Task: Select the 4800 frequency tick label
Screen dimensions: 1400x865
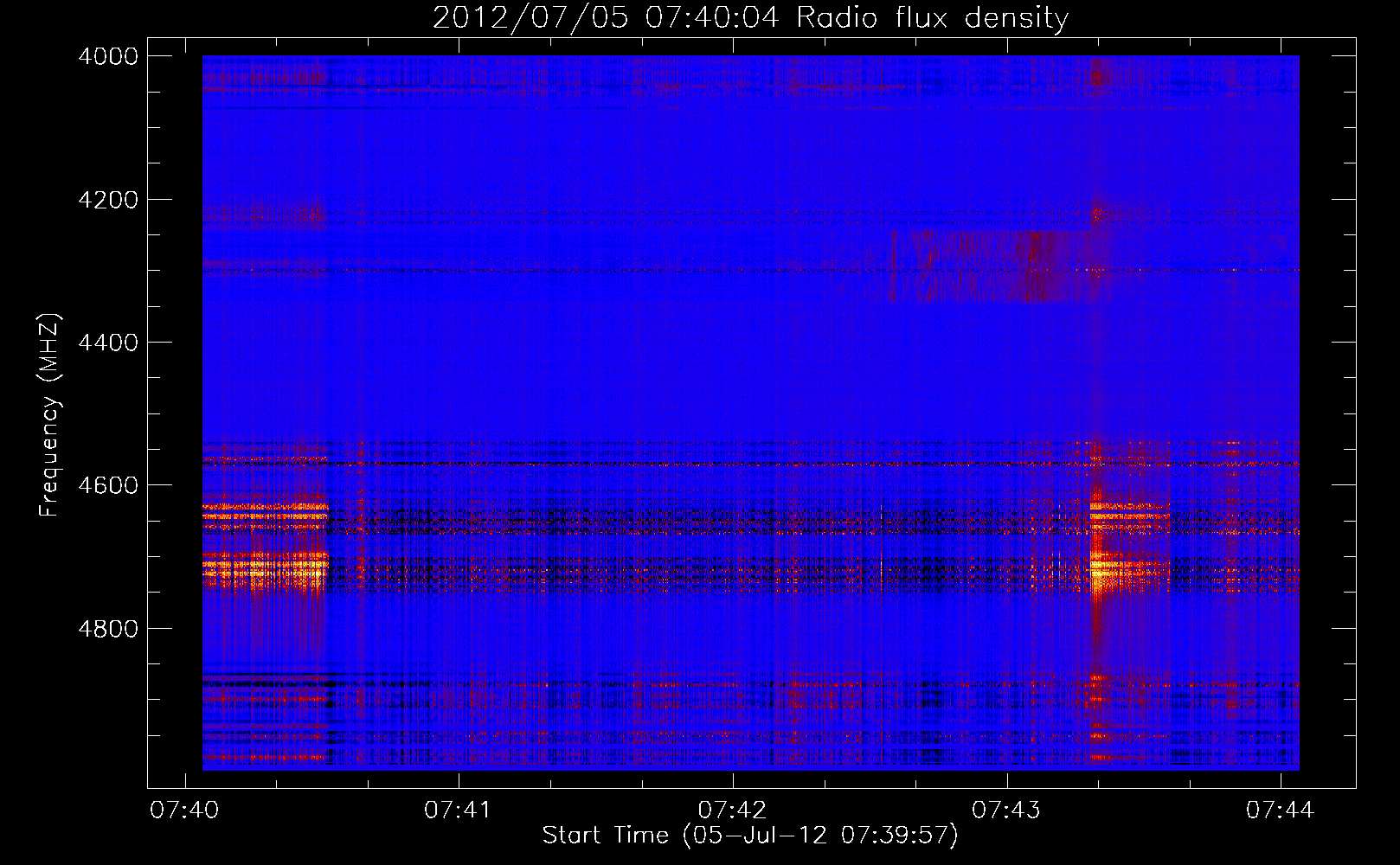Action: tap(108, 629)
